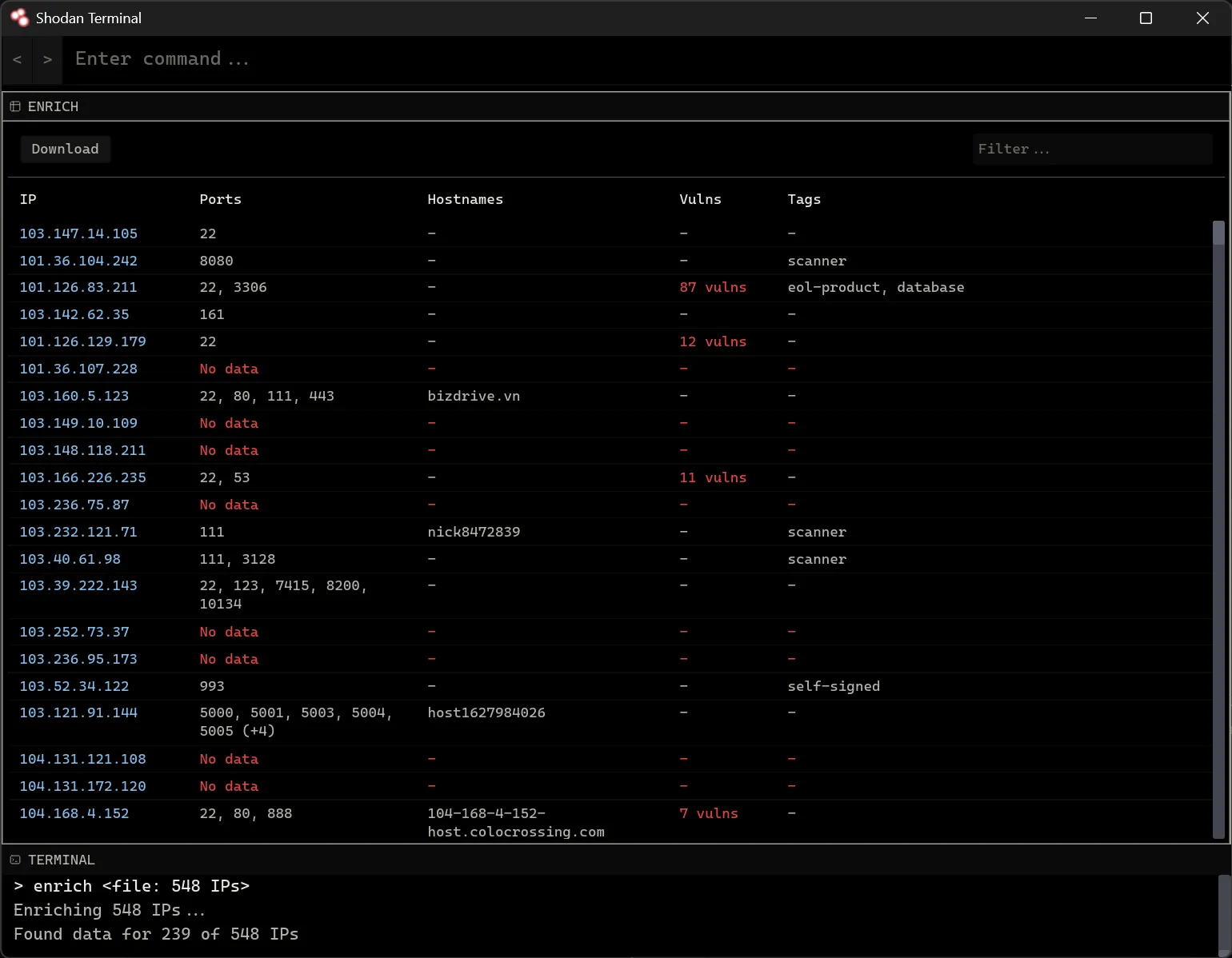Click the Vulns column header

[700, 199]
